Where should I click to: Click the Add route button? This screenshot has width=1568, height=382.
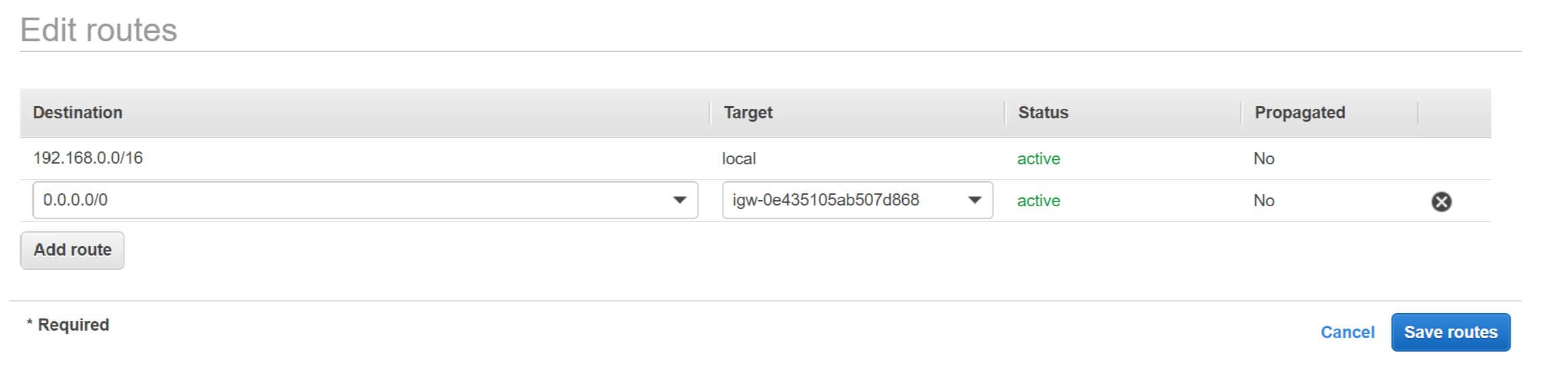point(72,250)
